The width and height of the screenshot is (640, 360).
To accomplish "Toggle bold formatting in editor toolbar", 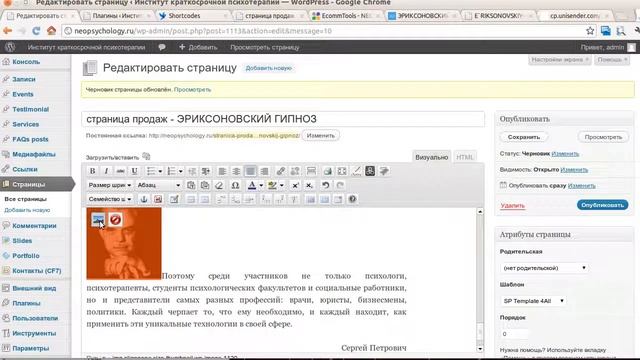I will pyautogui.click(x=92, y=171).
